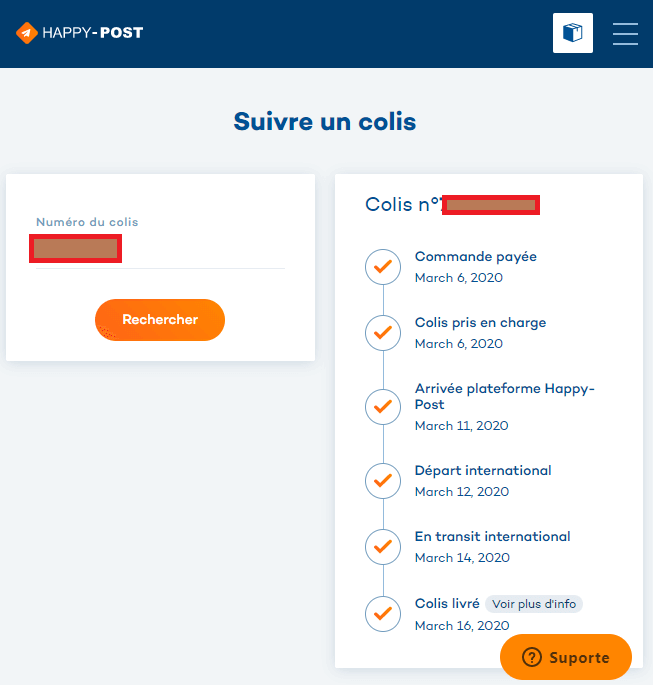The image size is (653, 685).
Task: Click the question mark icon in Suporte
Action: pyautogui.click(x=529, y=658)
